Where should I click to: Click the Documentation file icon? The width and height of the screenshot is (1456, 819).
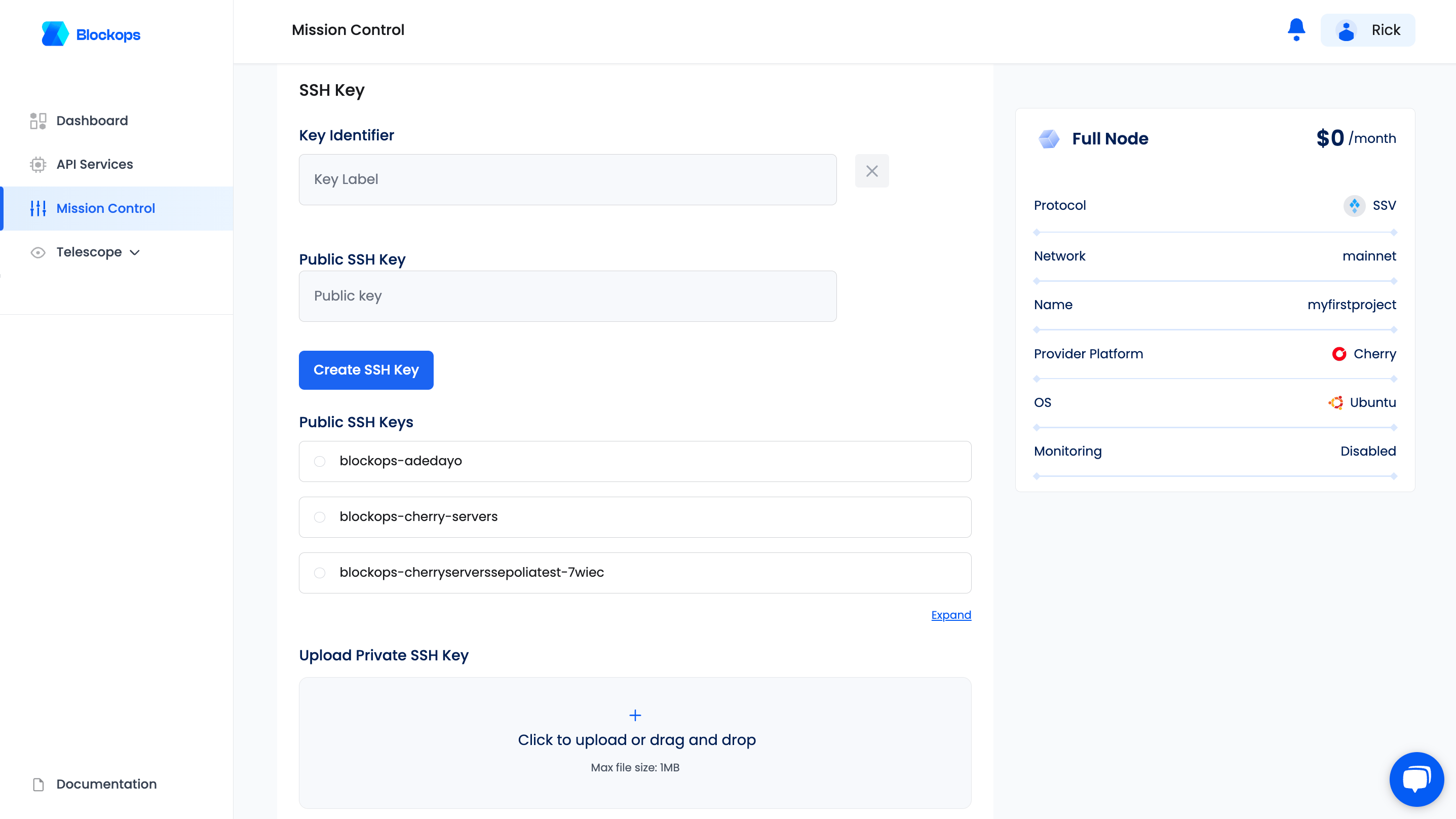39,785
